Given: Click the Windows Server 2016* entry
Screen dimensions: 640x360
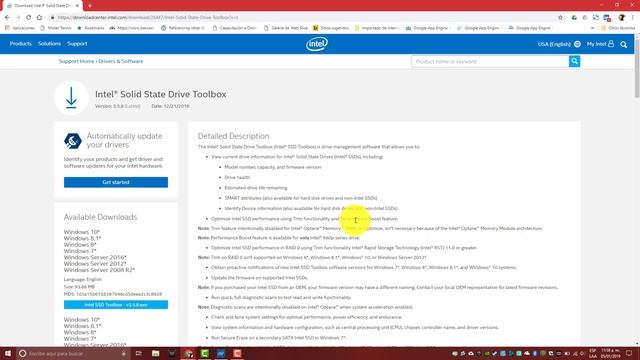Looking at the screenshot, I should (x=95, y=257).
